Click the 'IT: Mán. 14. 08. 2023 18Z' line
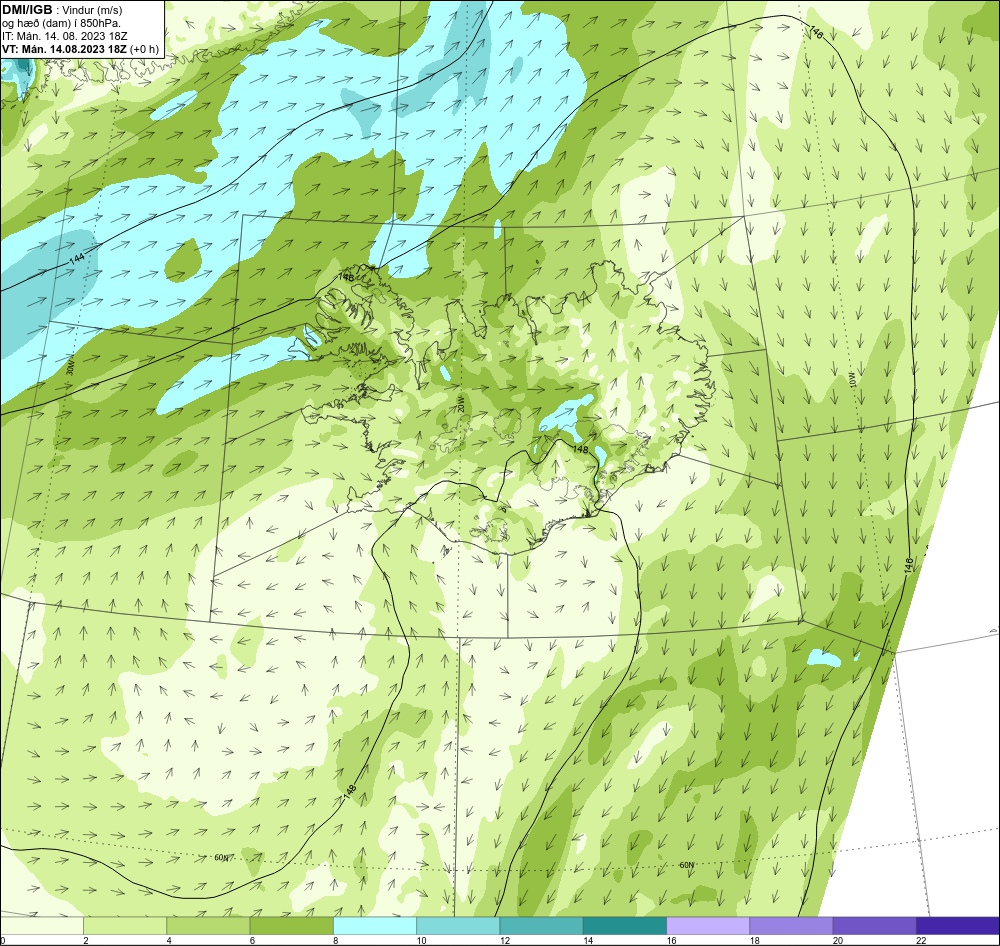This screenshot has height=946, width=1000. click(64, 36)
